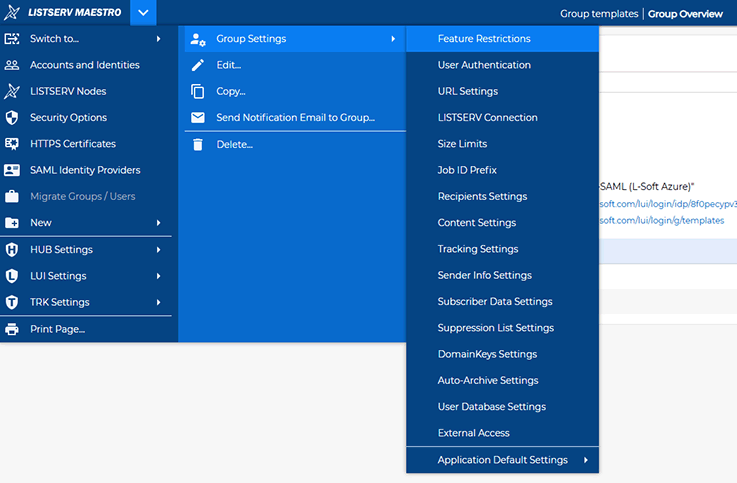Open External Access entry
The height and width of the screenshot is (483, 737).
pos(502,433)
